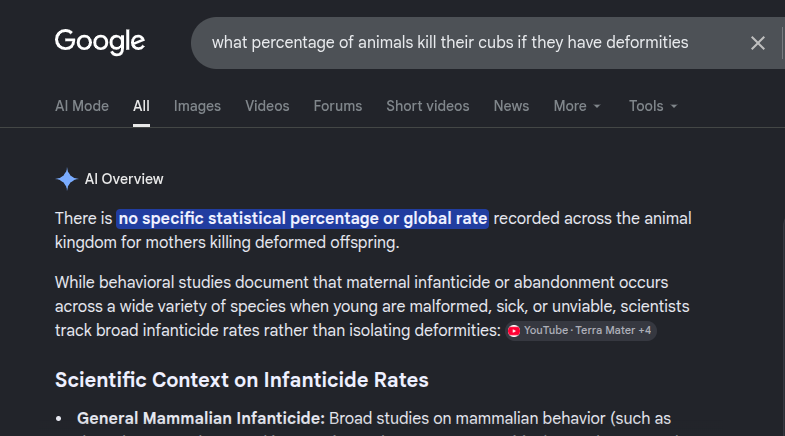The width and height of the screenshot is (785, 436).
Task: Select the All tab
Action: coord(141,106)
